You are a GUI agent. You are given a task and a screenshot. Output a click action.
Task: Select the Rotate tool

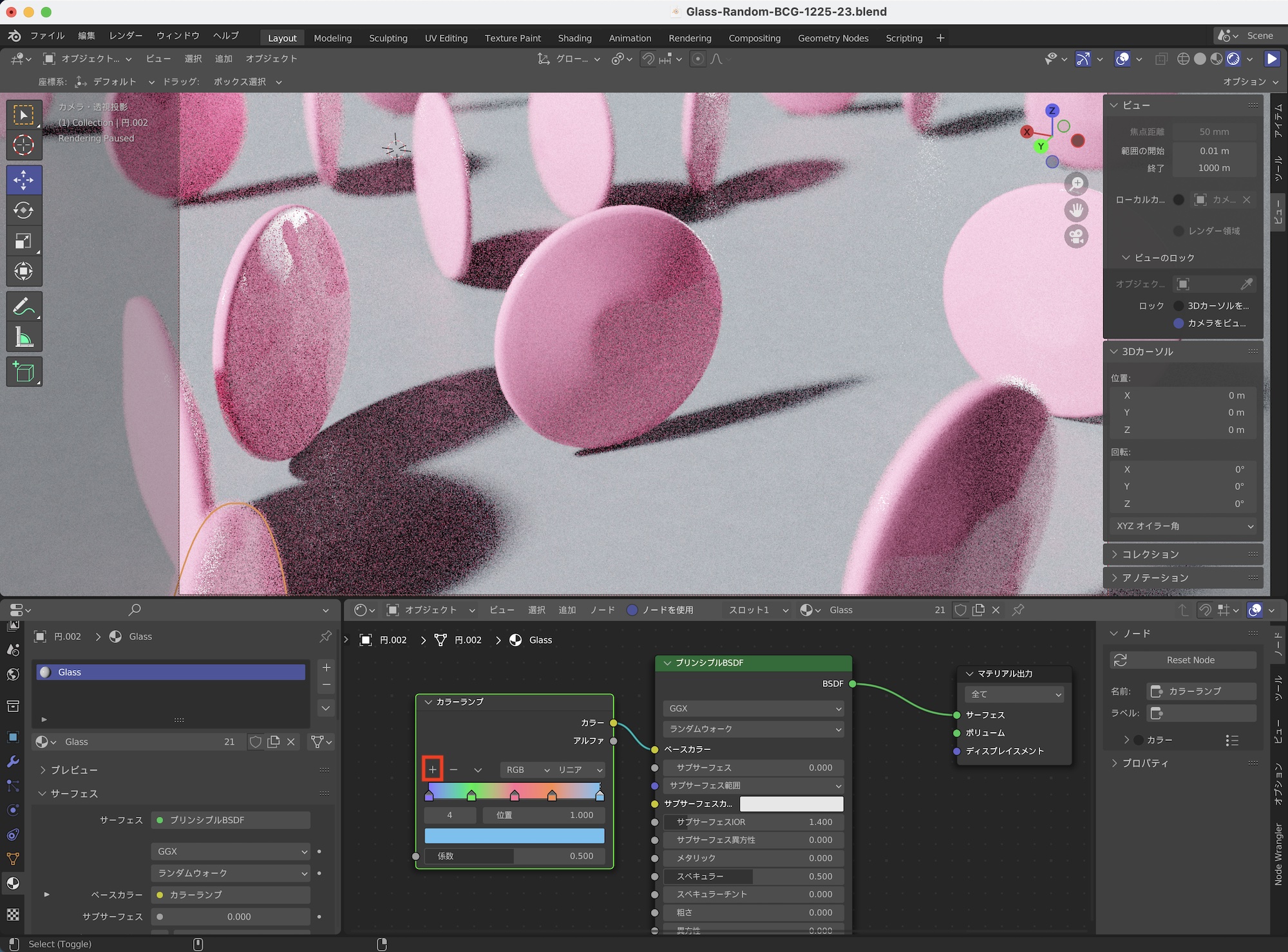pos(24,210)
